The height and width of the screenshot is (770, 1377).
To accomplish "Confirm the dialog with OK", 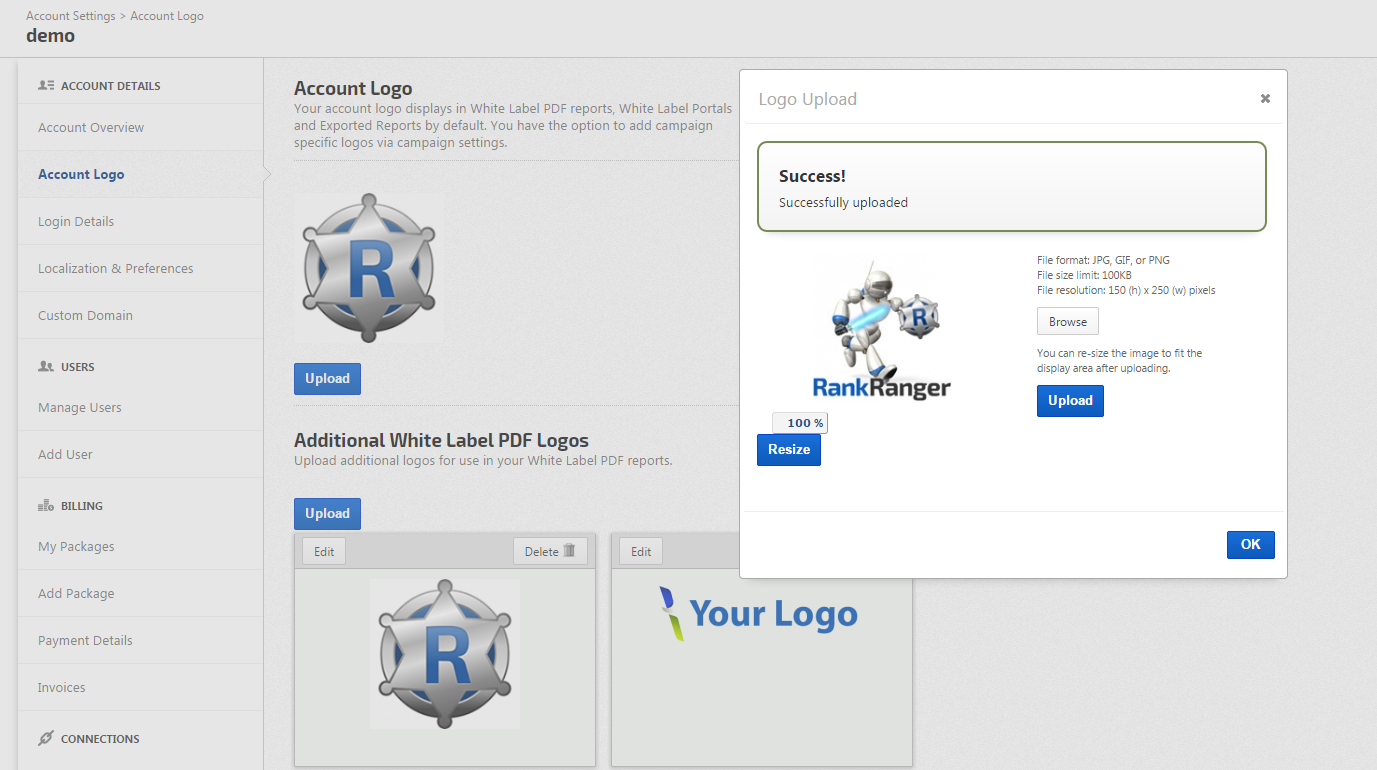I will 1250,544.
